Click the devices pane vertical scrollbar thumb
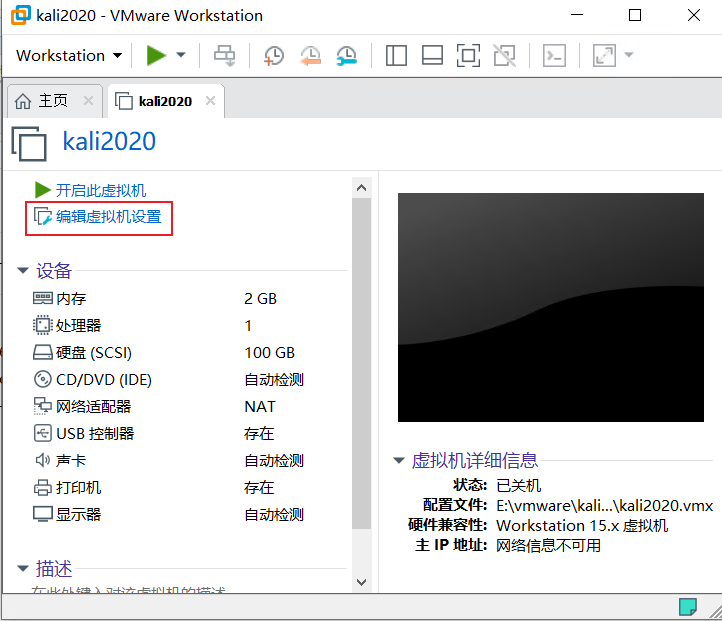Screen dimensions: 722x621 click(361, 364)
